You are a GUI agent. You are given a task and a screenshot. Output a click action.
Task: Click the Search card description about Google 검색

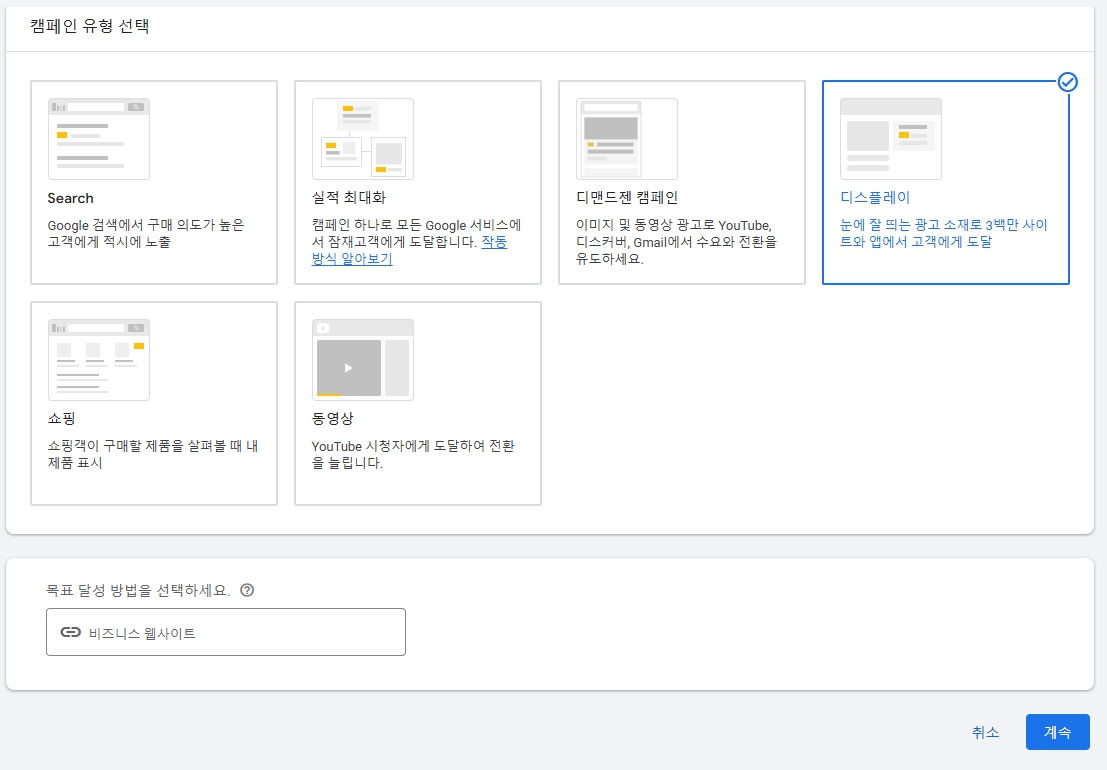[145, 234]
